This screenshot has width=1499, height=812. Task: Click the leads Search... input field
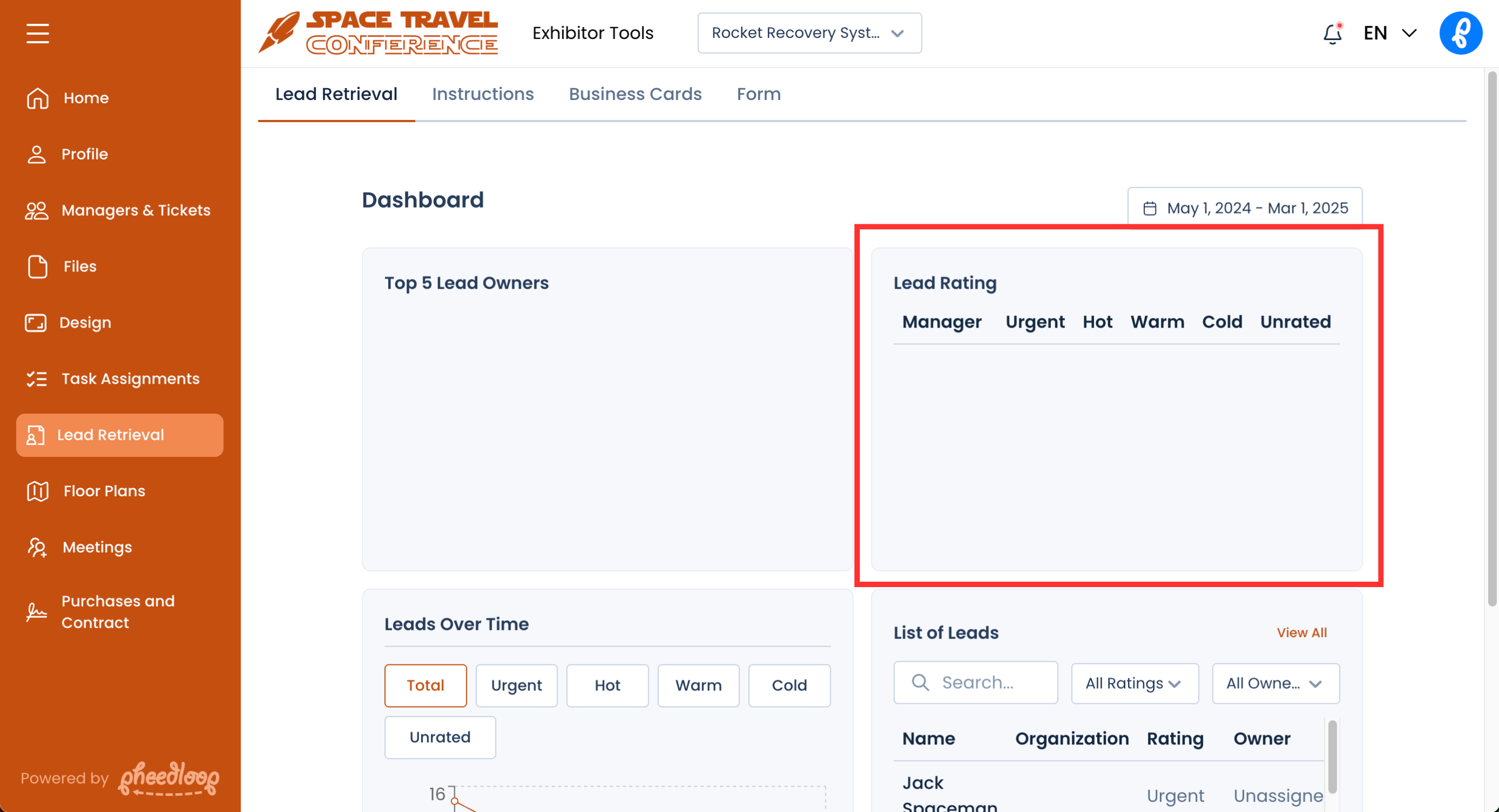[976, 682]
